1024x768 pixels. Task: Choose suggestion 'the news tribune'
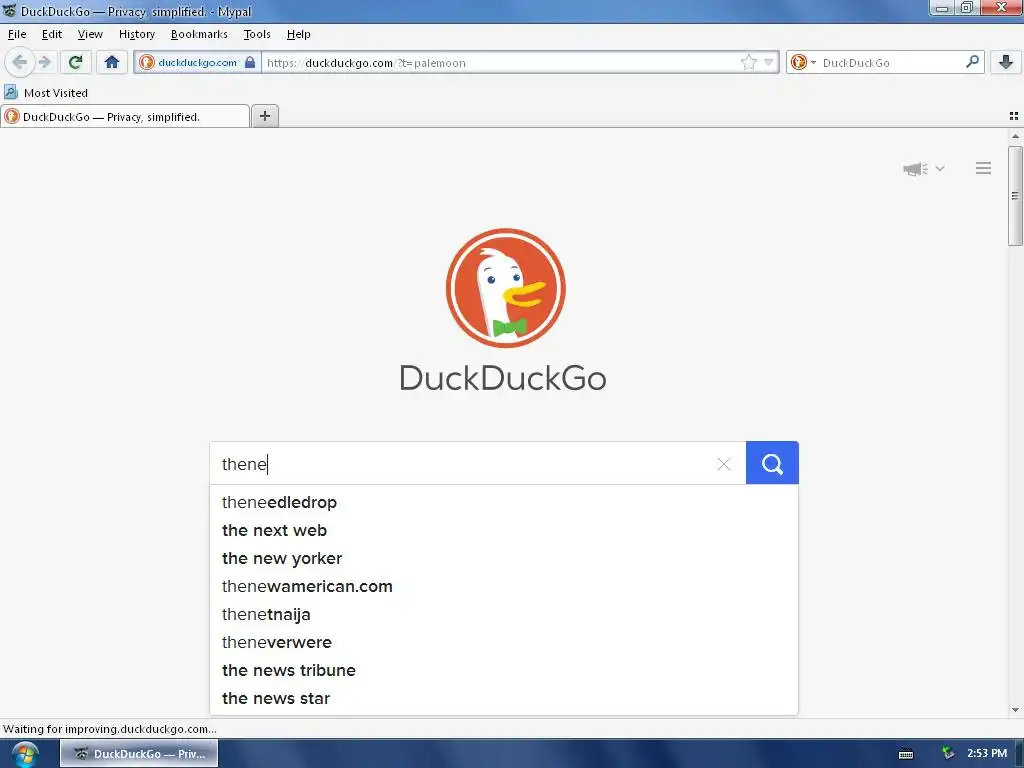pyautogui.click(x=504, y=671)
